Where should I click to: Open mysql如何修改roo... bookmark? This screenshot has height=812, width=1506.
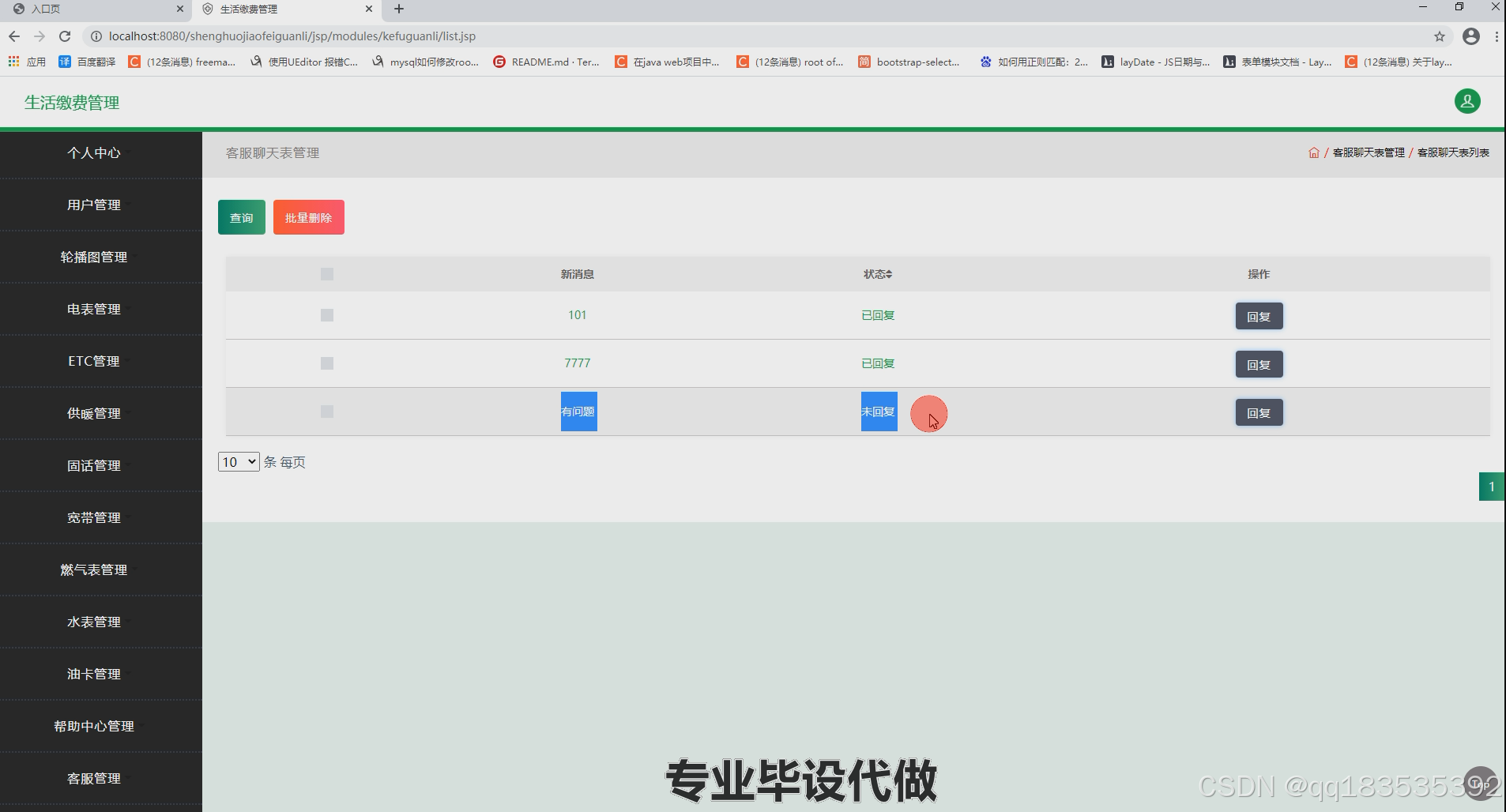(425, 62)
